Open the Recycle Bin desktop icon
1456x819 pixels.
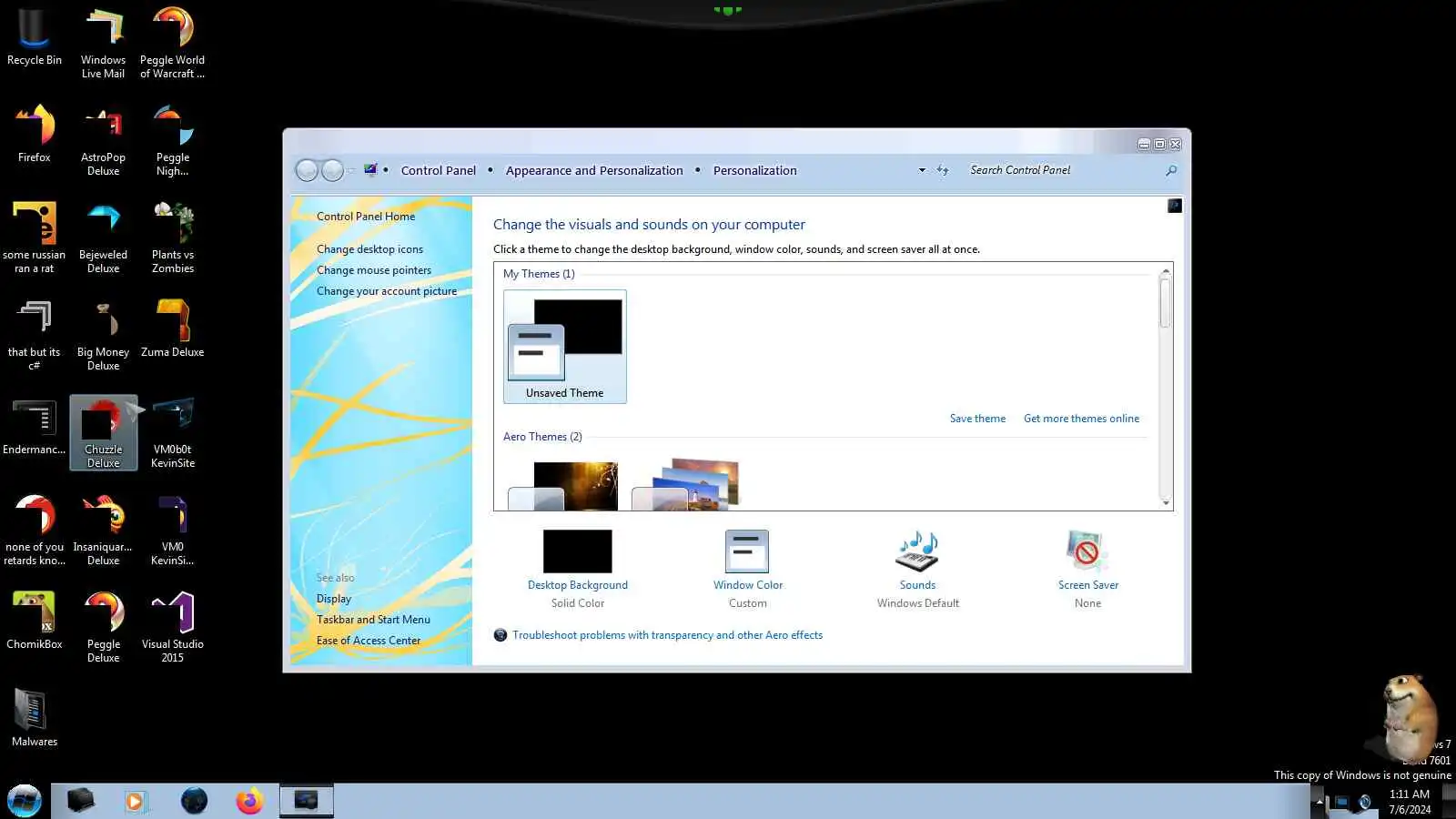pos(35,38)
